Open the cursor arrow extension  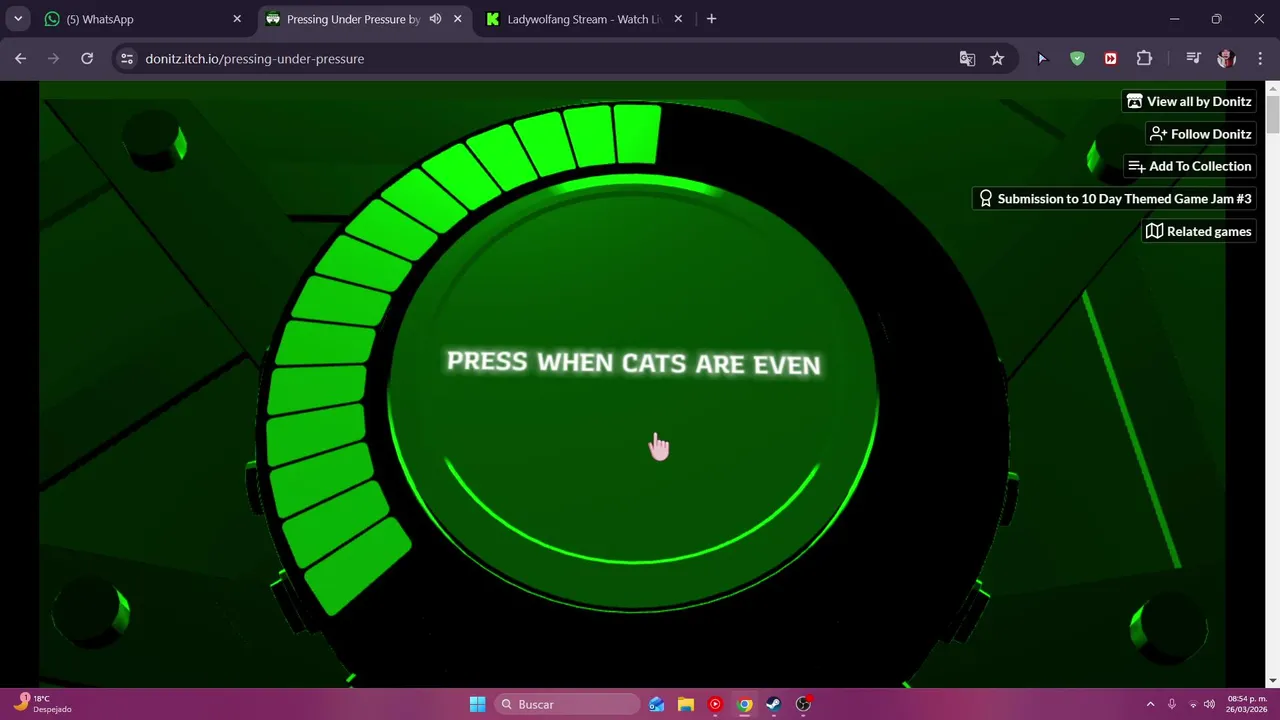tap(1042, 59)
